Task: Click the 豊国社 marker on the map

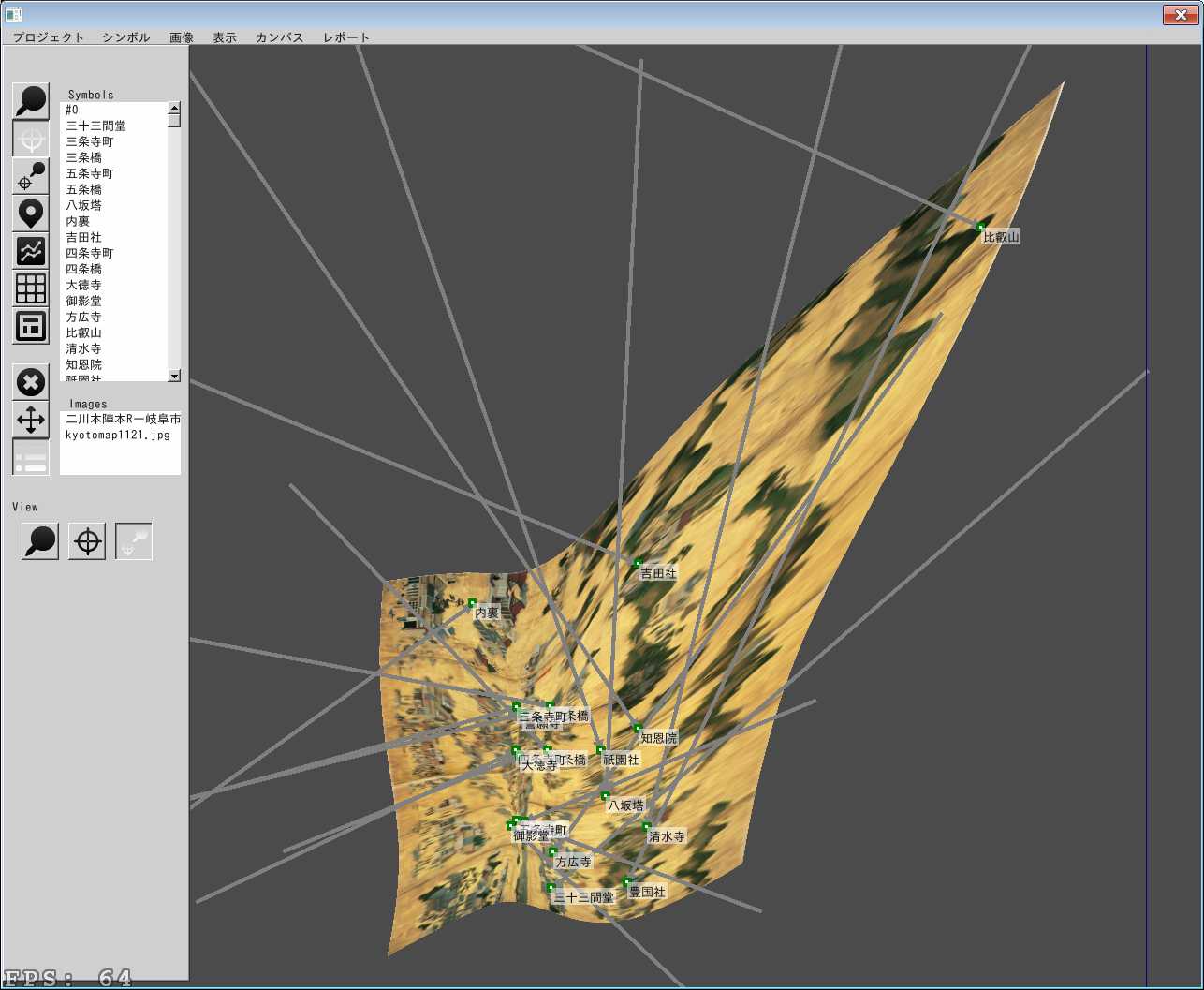Action: (x=626, y=881)
